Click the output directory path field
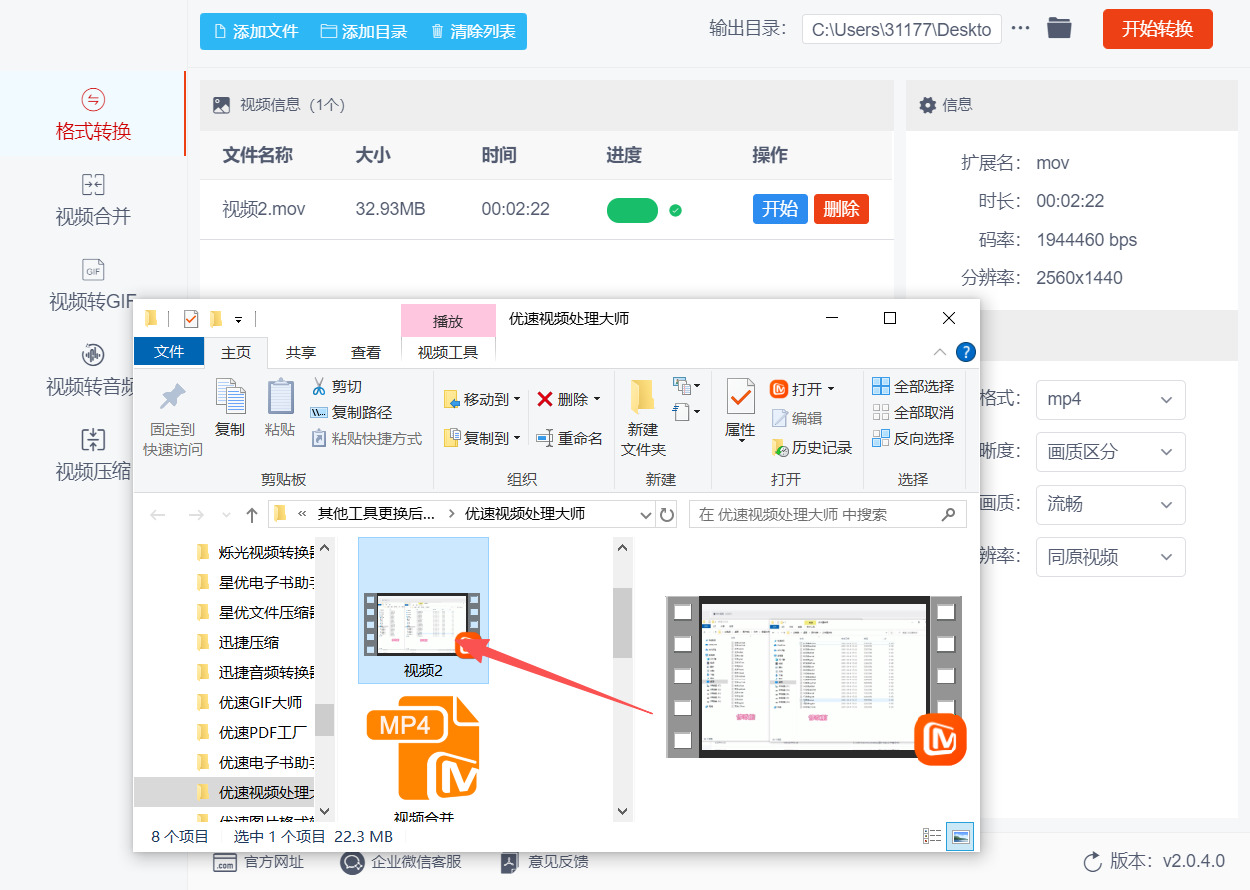The width and height of the screenshot is (1250, 890). (901, 29)
